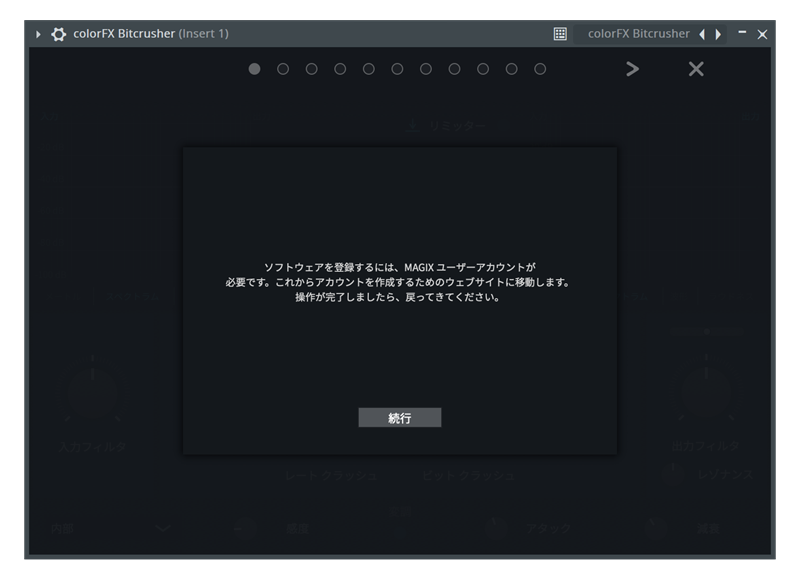Select the seventh page indicator dot
800x588 pixels.
[x=426, y=69]
